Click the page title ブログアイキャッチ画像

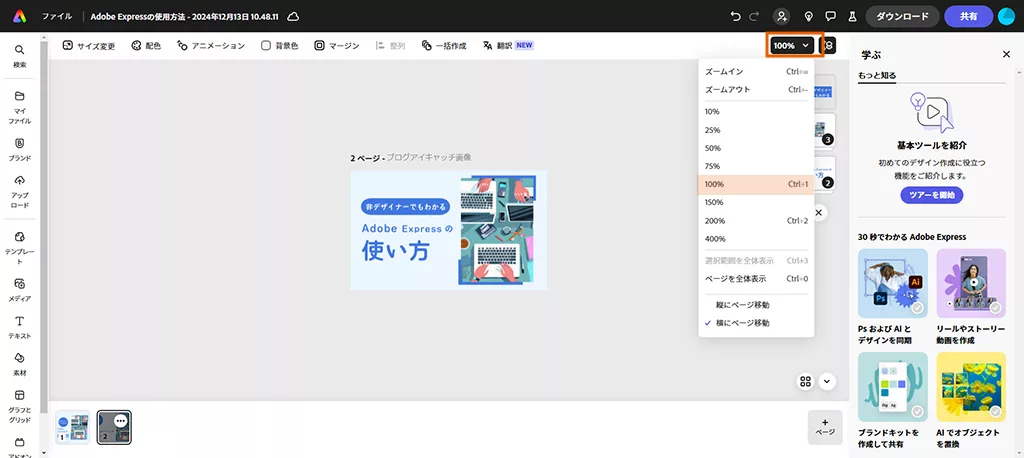pos(429,157)
